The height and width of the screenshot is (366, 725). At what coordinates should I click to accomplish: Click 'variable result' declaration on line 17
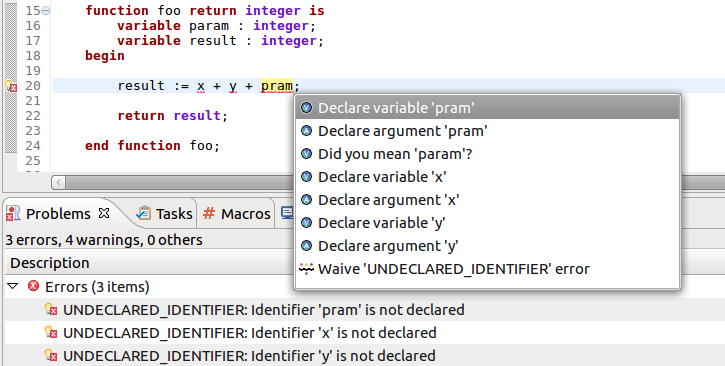click(x=220, y=41)
